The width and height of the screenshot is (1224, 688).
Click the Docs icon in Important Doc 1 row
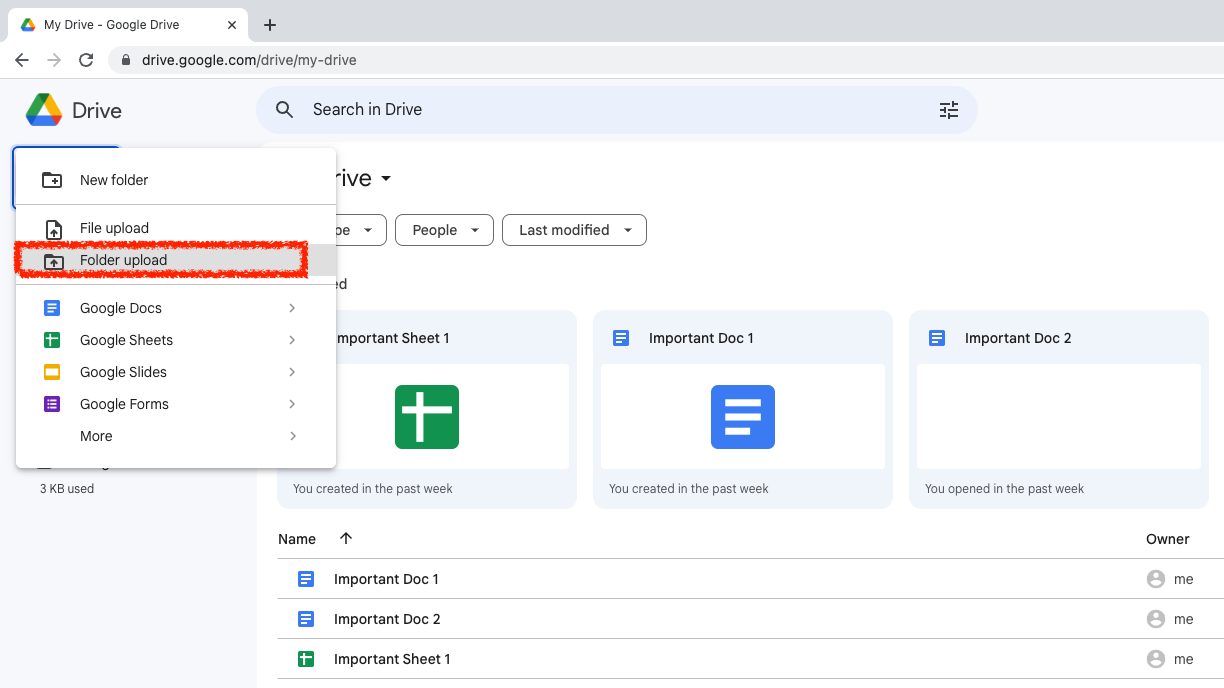306,579
